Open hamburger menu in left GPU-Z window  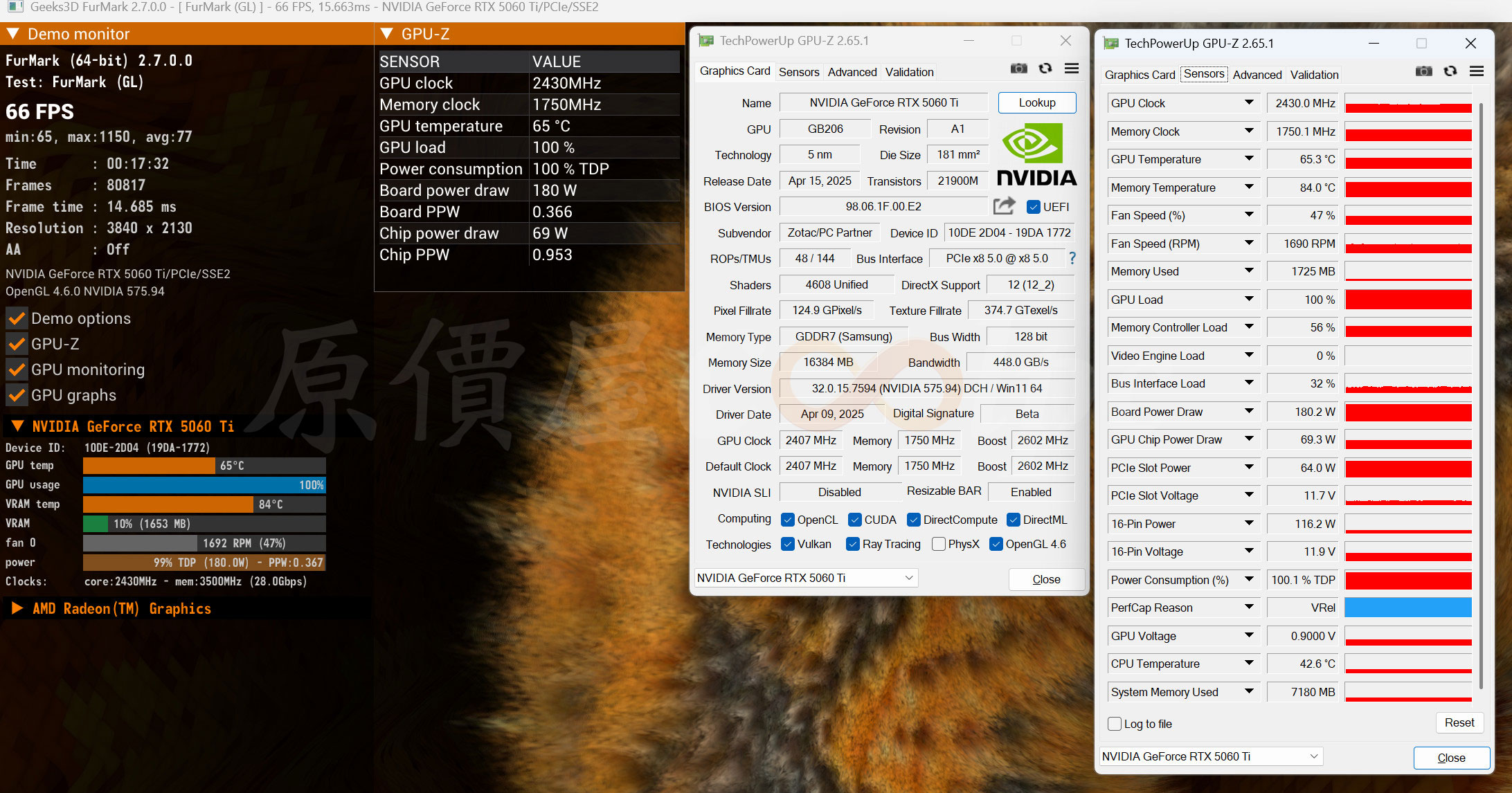tap(1072, 69)
